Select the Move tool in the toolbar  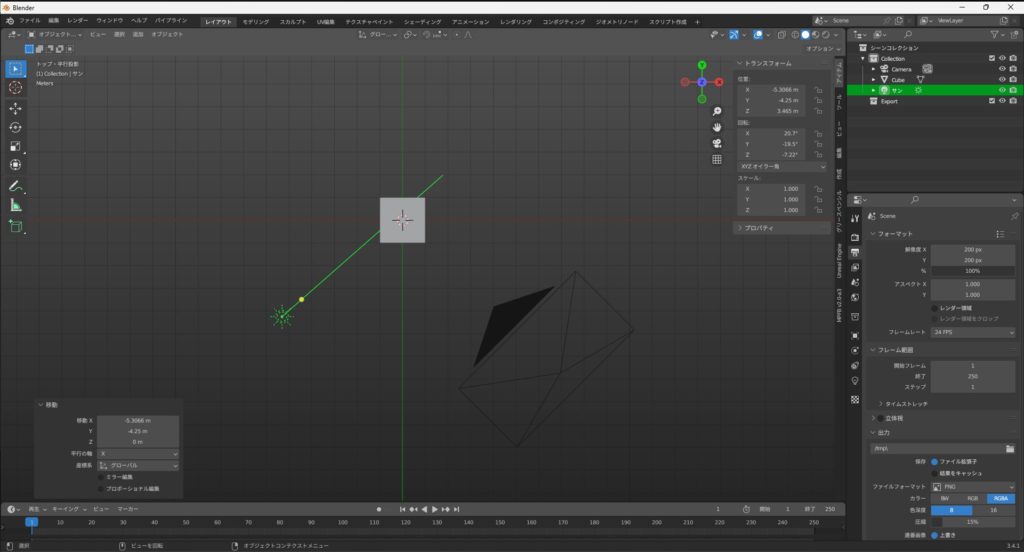16,108
